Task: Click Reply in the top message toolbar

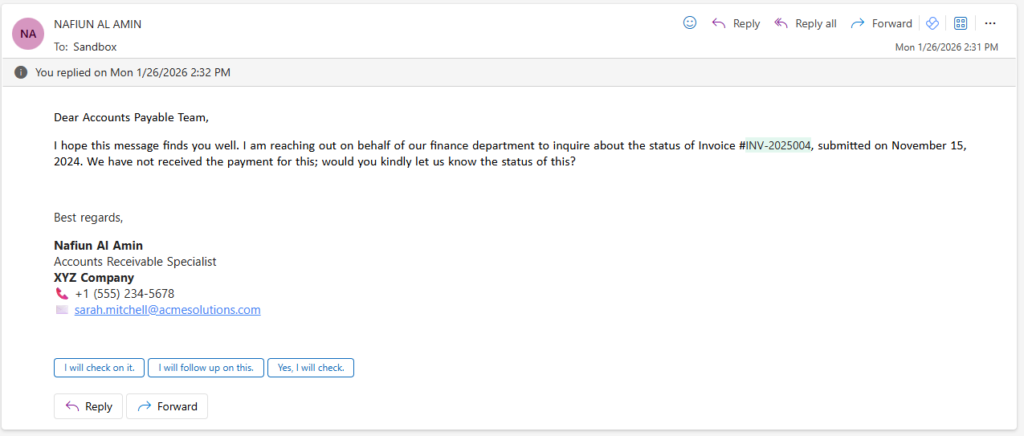Action: (735, 23)
